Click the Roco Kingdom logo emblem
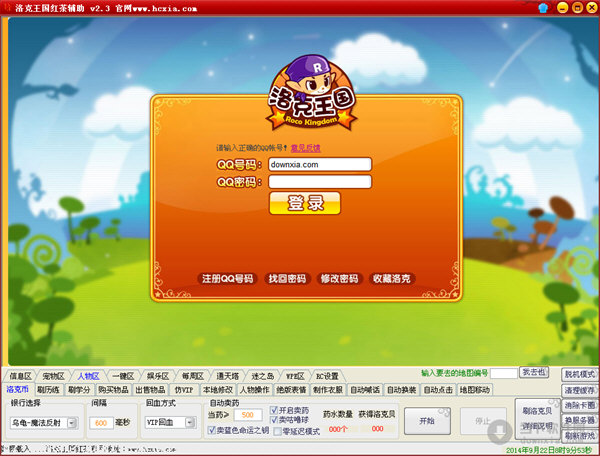This screenshot has width=600, height=456. coord(311,93)
